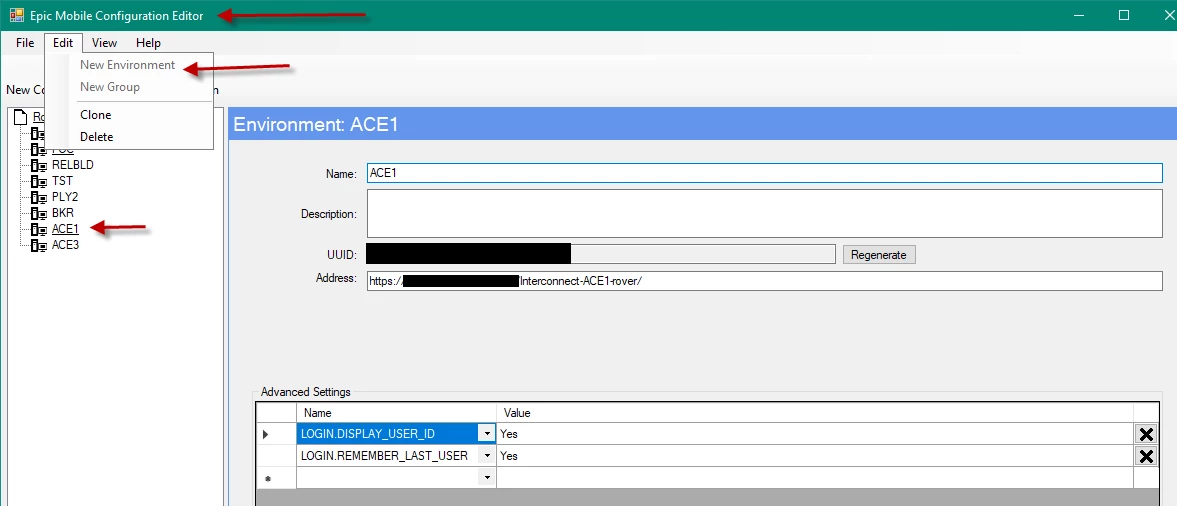Image resolution: width=1177 pixels, height=506 pixels.
Task: Click the Yes value for LOGIN.REMEMBER_LAST_USER
Action: [814, 456]
